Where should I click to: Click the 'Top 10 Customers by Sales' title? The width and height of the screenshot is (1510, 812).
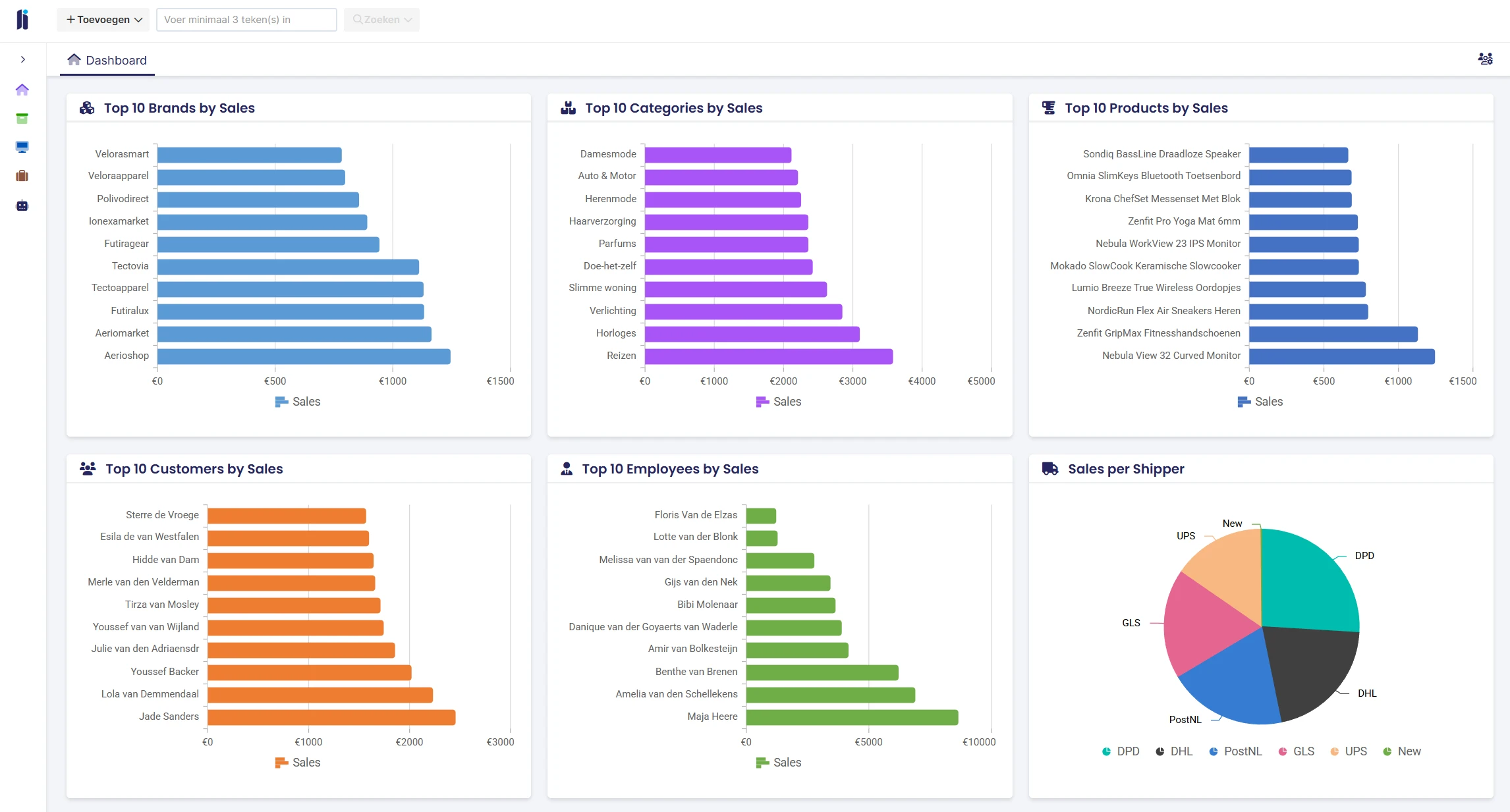[194, 469]
